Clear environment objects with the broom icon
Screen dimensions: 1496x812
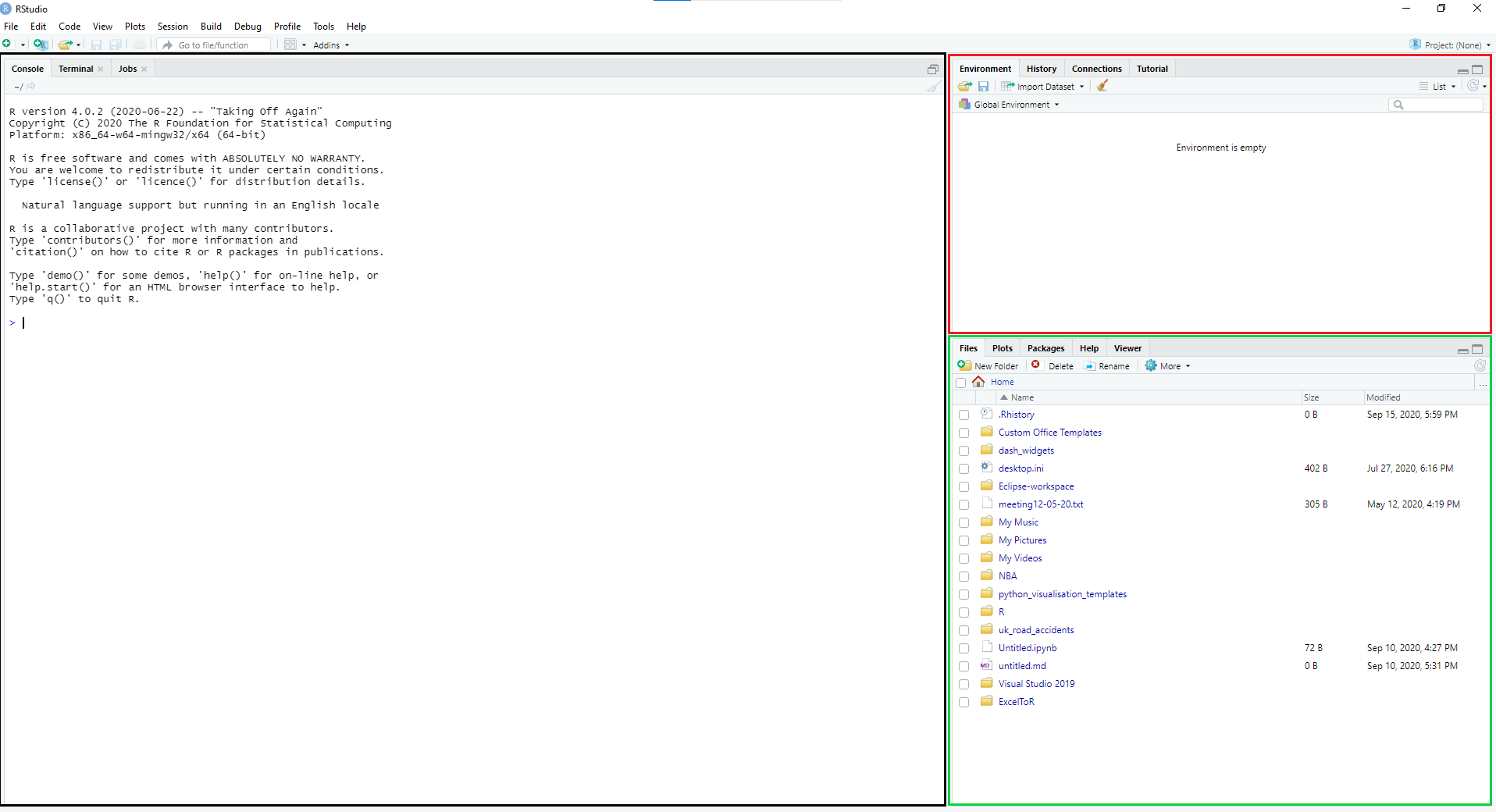pos(1102,86)
